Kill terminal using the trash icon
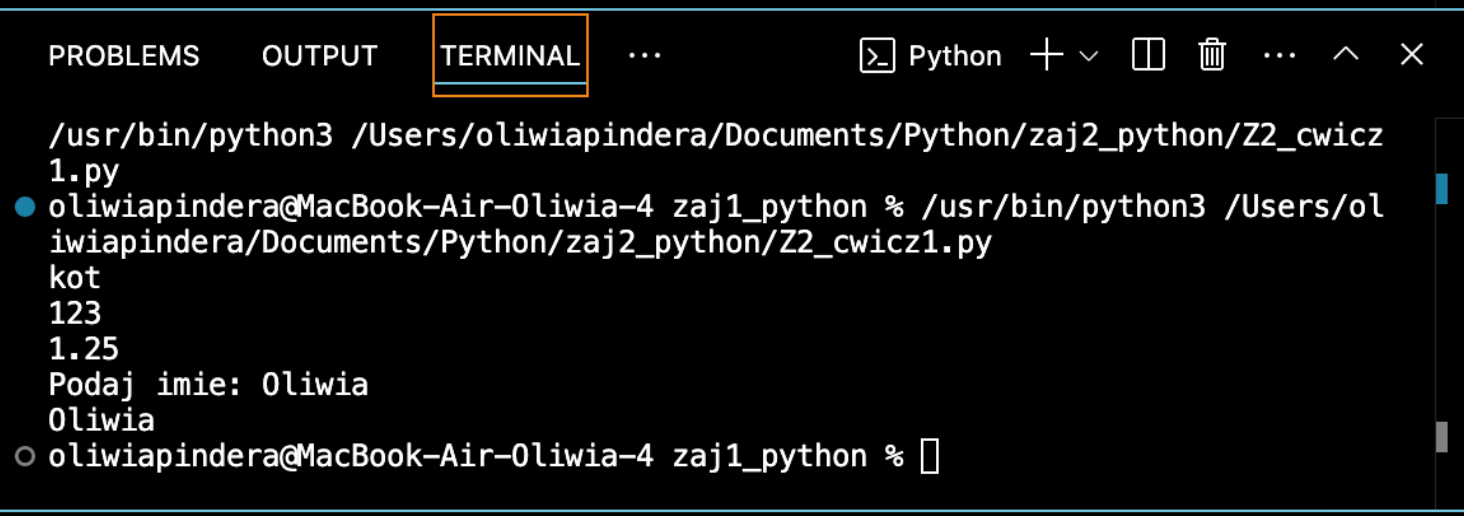This screenshot has height=516, width=1464. coord(1212,55)
